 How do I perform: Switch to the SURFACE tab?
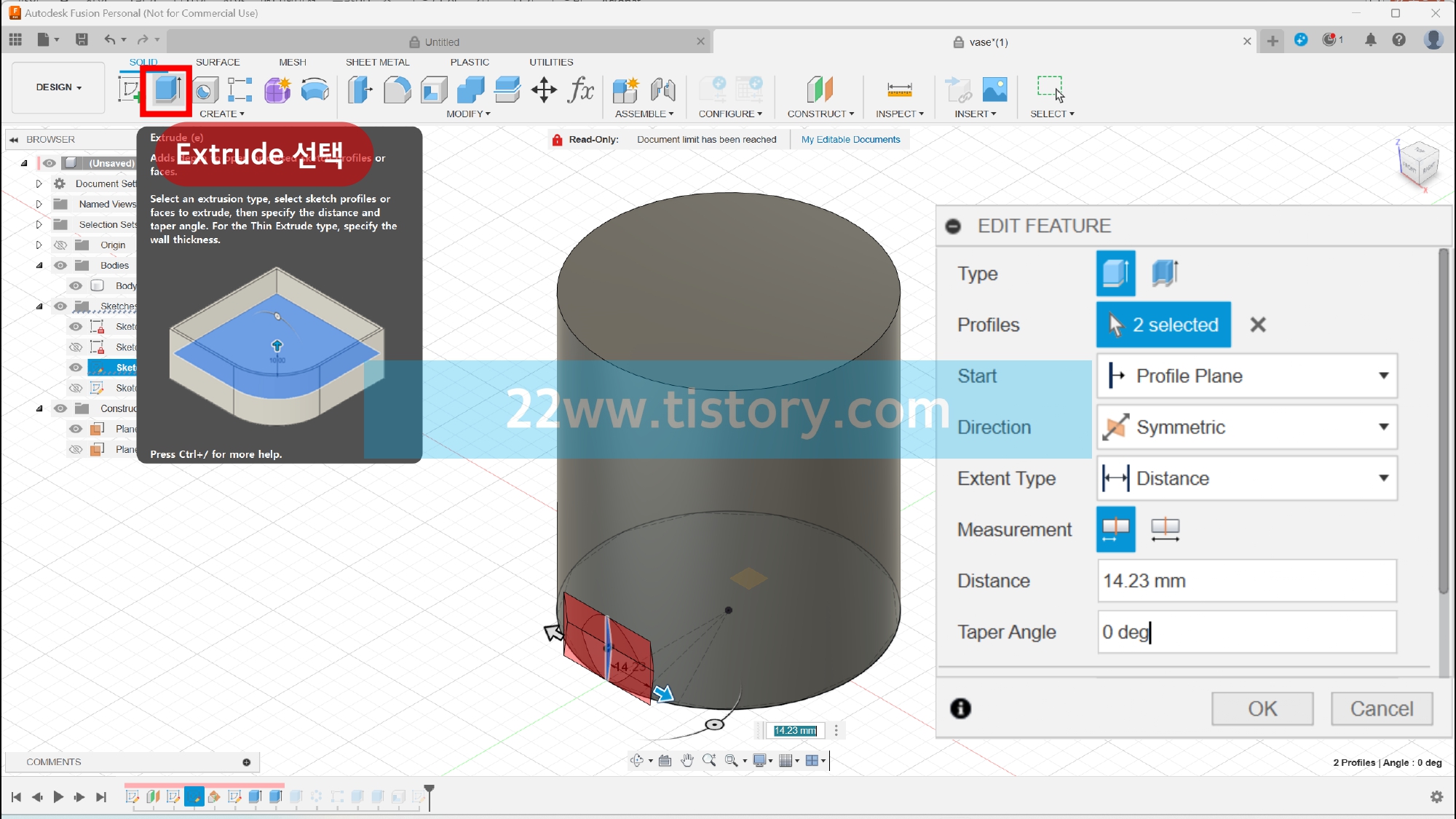point(217,62)
